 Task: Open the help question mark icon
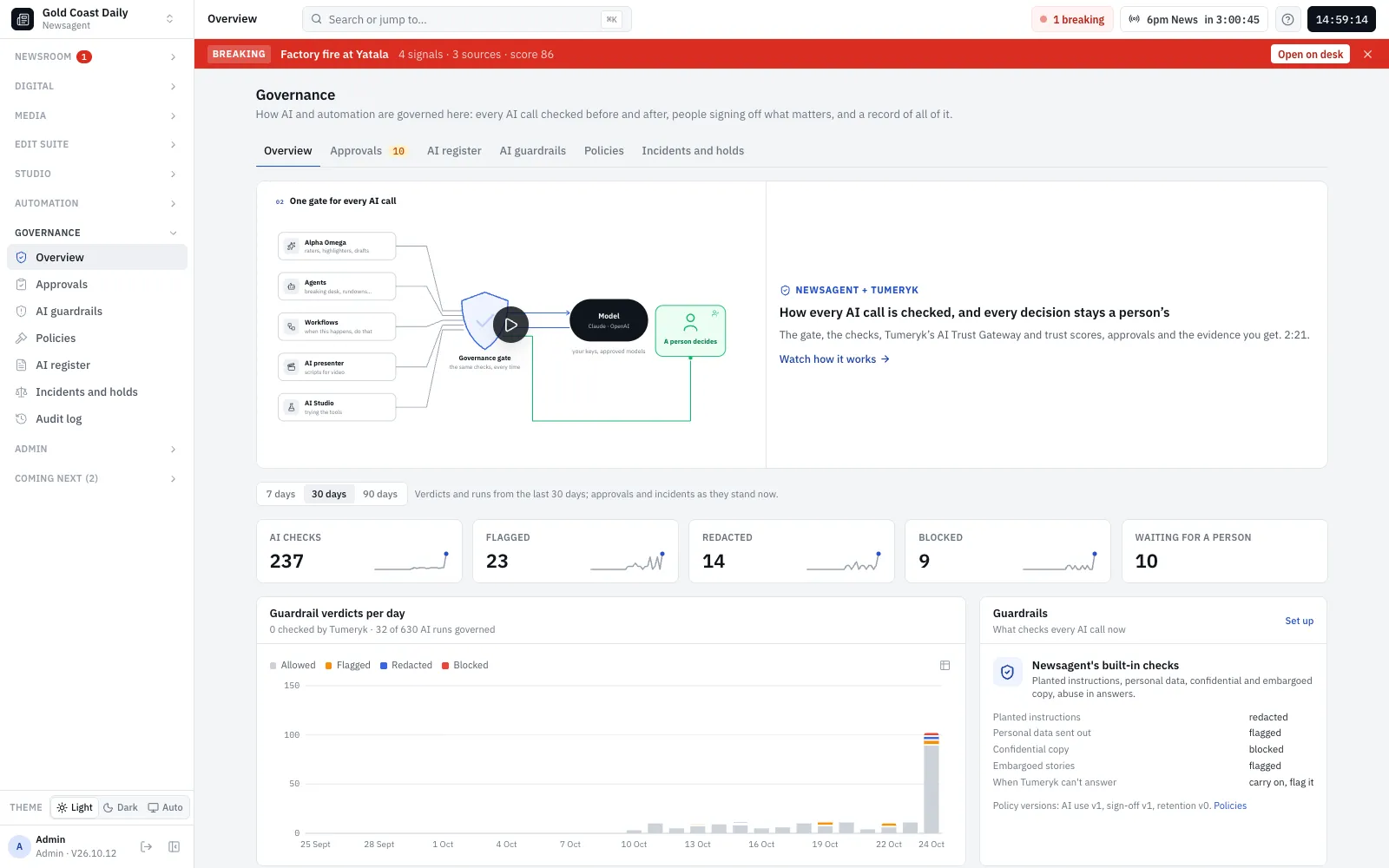(x=1288, y=19)
